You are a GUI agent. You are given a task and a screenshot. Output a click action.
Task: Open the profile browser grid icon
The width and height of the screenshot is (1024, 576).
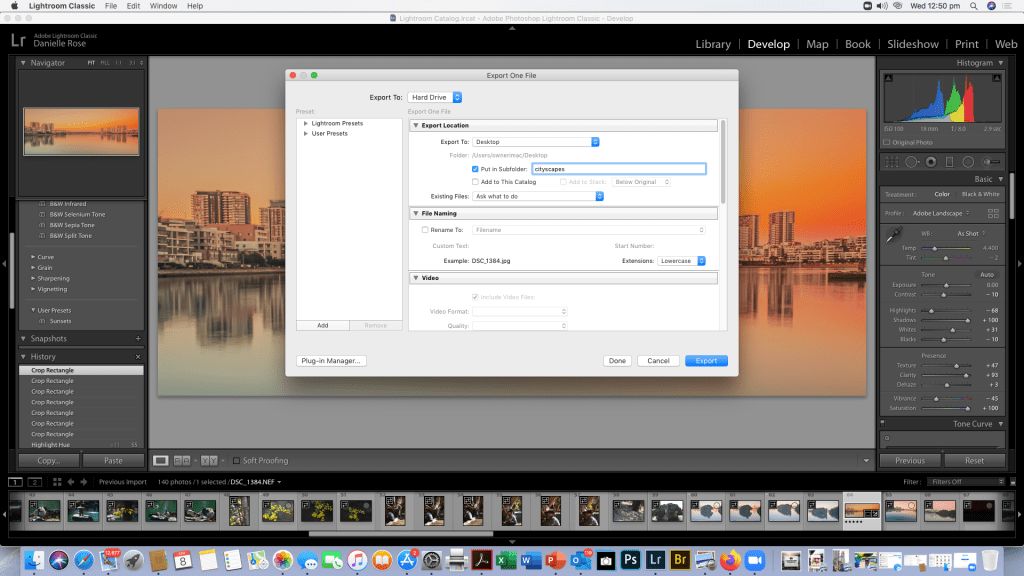tap(993, 213)
